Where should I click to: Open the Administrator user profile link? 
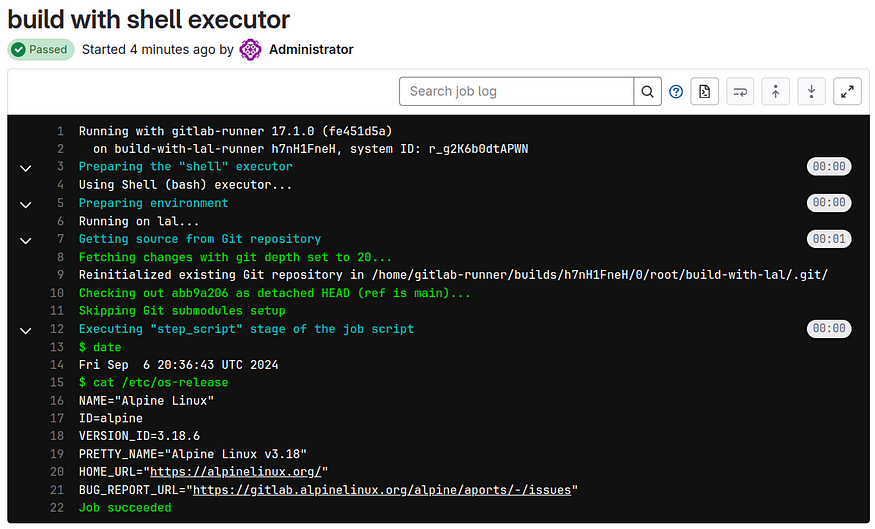point(311,50)
